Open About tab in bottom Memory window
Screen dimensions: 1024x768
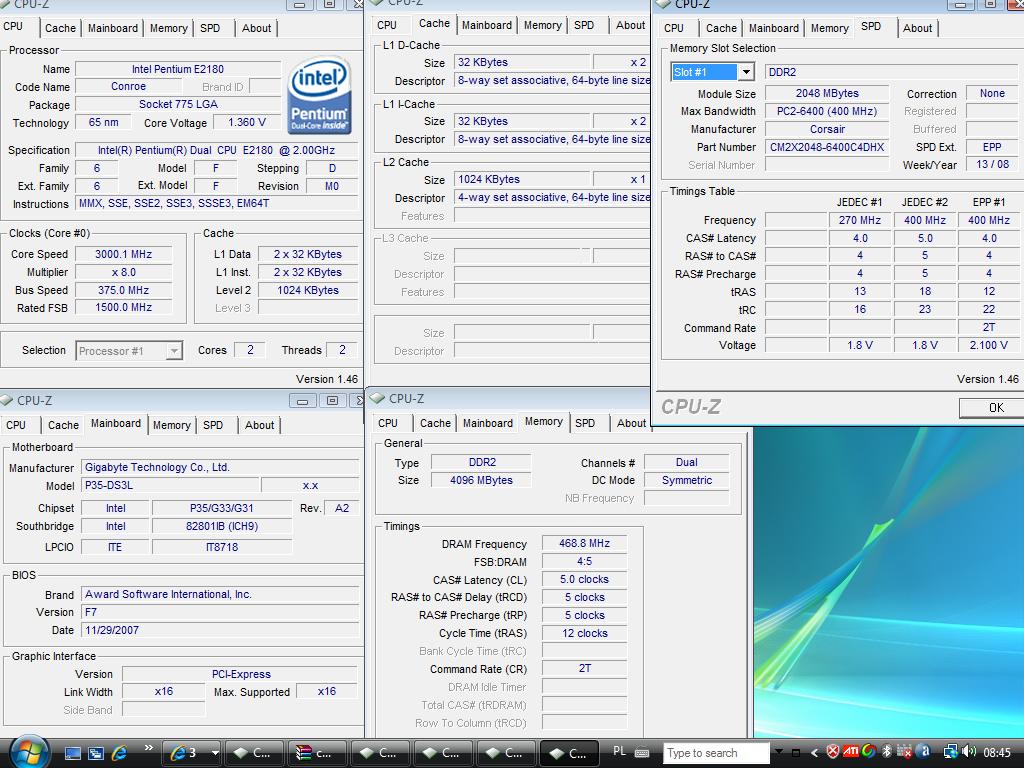pyautogui.click(x=631, y=423)
